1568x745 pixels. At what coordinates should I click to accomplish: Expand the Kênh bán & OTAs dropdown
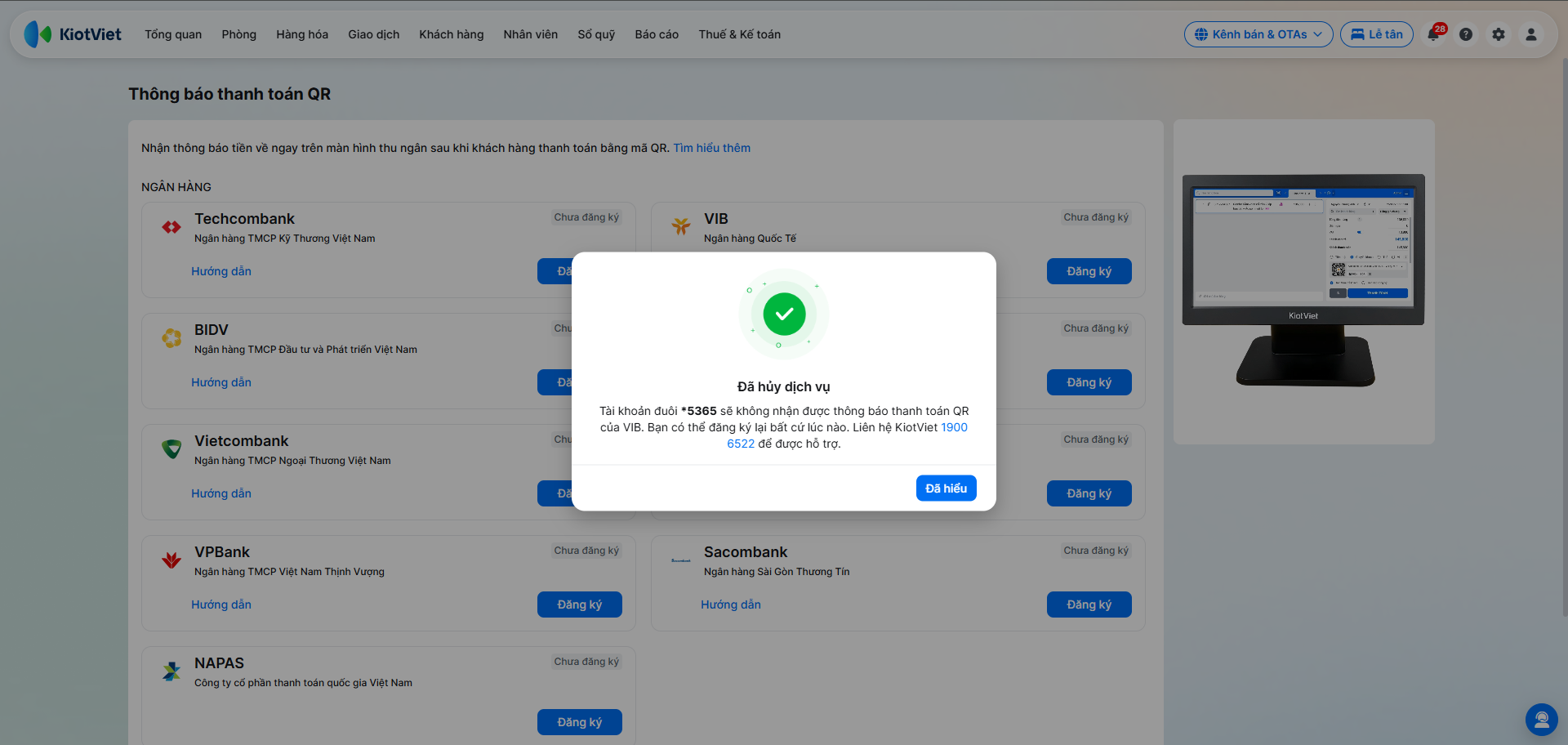[x=1258, y=34]
